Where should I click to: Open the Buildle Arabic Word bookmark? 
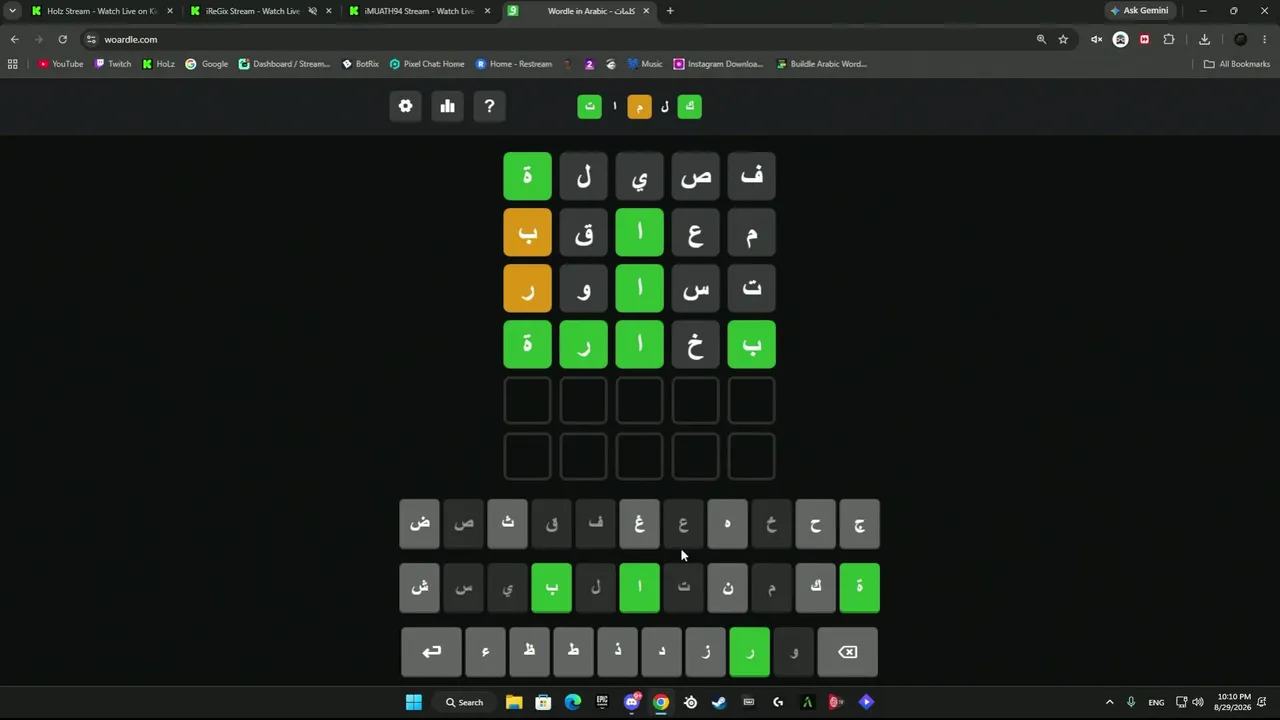pyautogui.click(x=822, y=64)
